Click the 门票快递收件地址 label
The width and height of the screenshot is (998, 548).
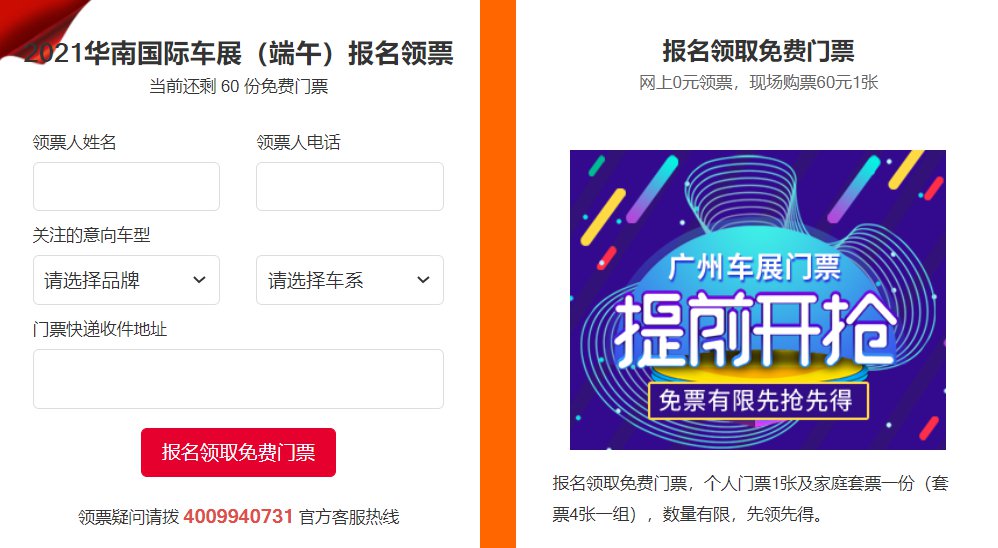coord(100,328)
